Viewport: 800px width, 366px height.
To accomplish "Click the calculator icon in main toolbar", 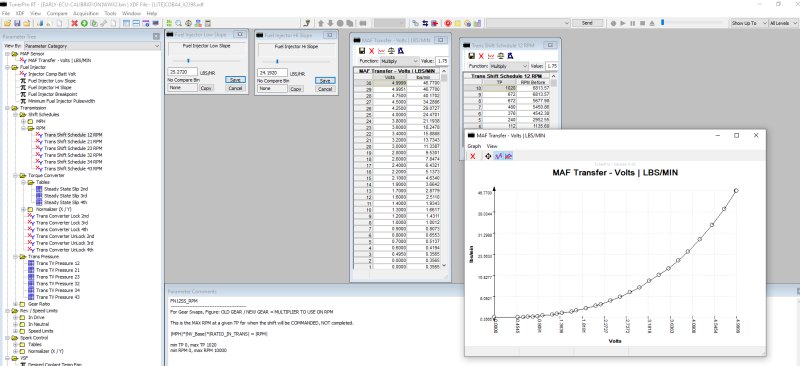I will pyautogui.click(x=208, y=23).
